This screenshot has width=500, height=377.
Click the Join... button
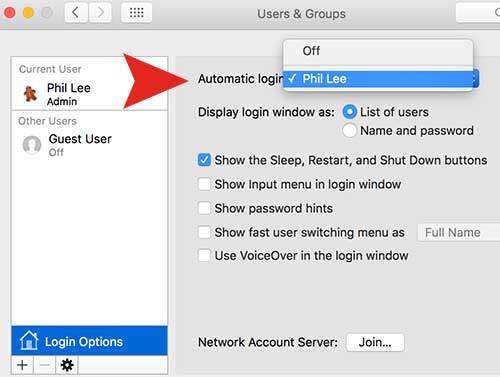click(x=375, y=342)
